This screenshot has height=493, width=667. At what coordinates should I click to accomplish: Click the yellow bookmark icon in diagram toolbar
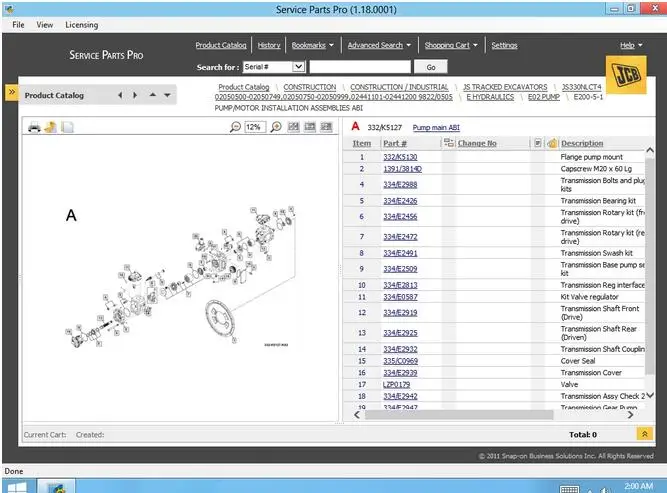tap(51, 127)
